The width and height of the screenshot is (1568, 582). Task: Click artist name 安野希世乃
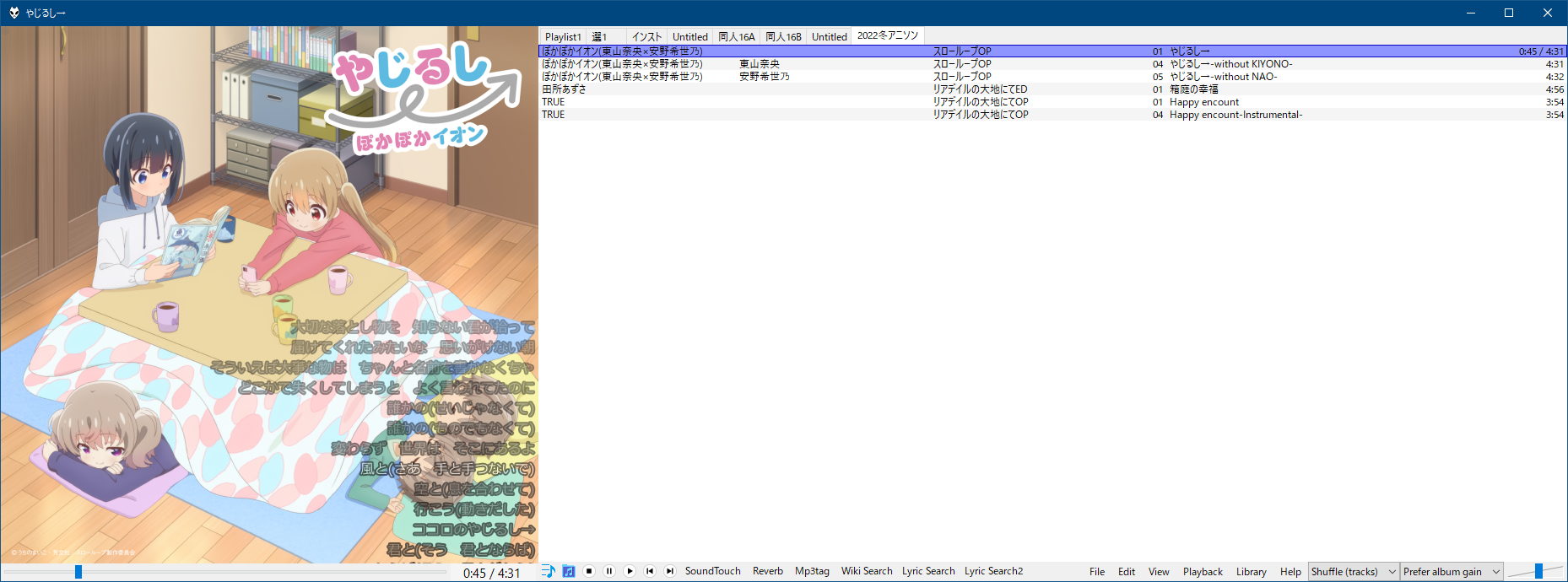coord(765,77)
